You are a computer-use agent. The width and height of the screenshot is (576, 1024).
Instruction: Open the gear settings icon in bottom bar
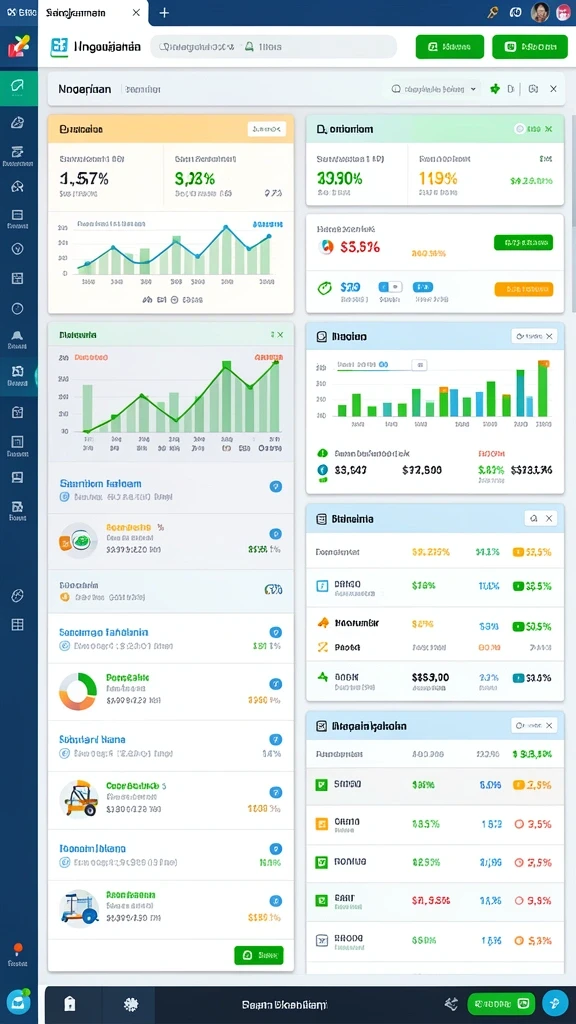point(129,1004)
